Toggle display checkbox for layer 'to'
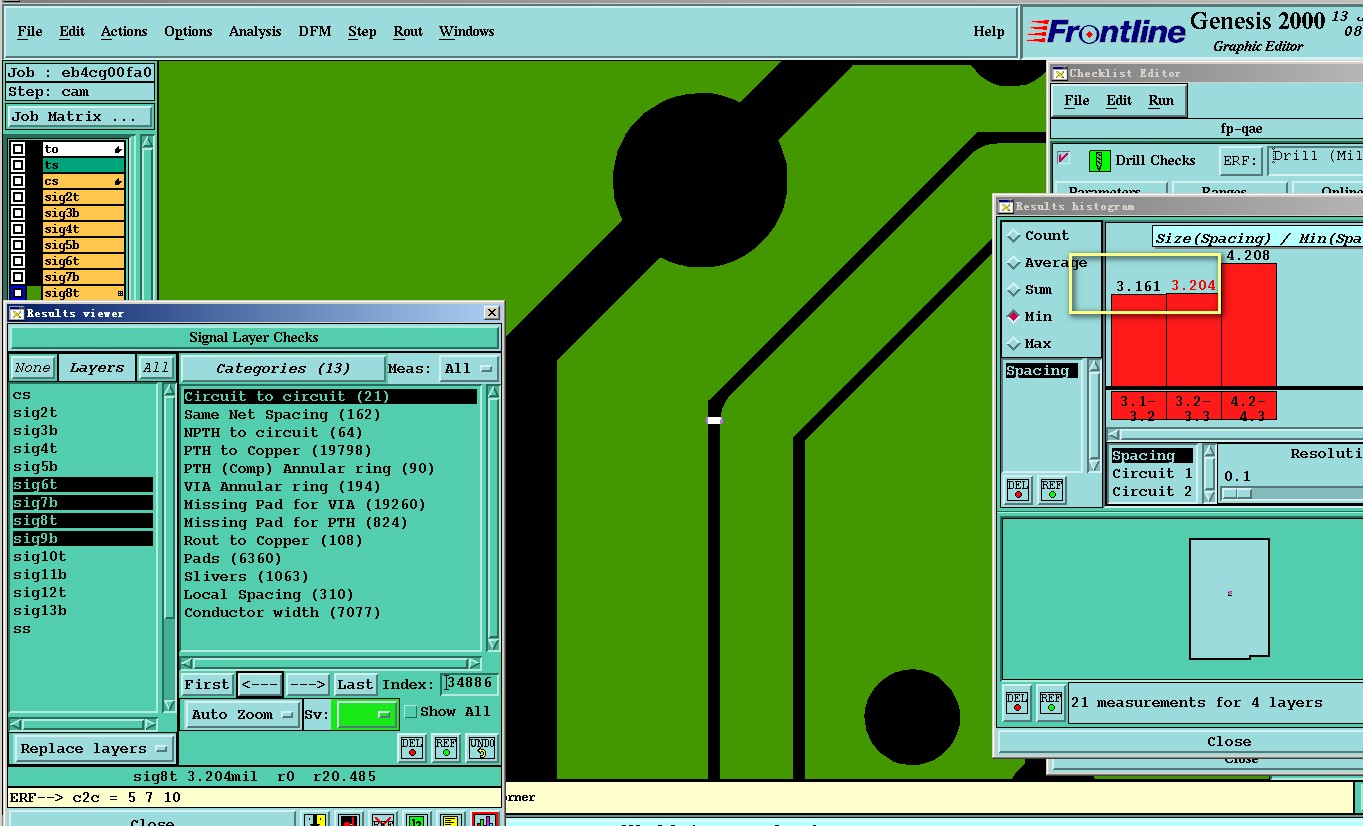This screenshot has width=1363, height=826. [18, 149]
